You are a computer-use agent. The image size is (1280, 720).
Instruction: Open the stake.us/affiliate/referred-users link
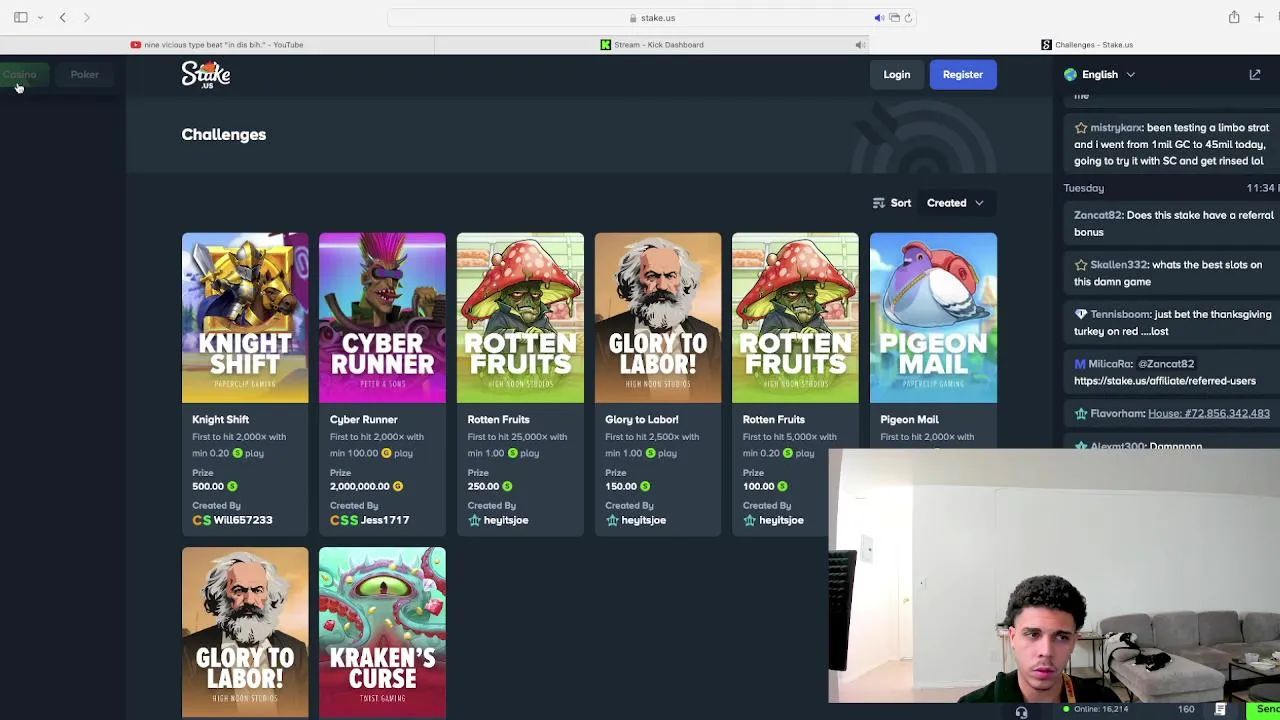tap(1165, 381)
